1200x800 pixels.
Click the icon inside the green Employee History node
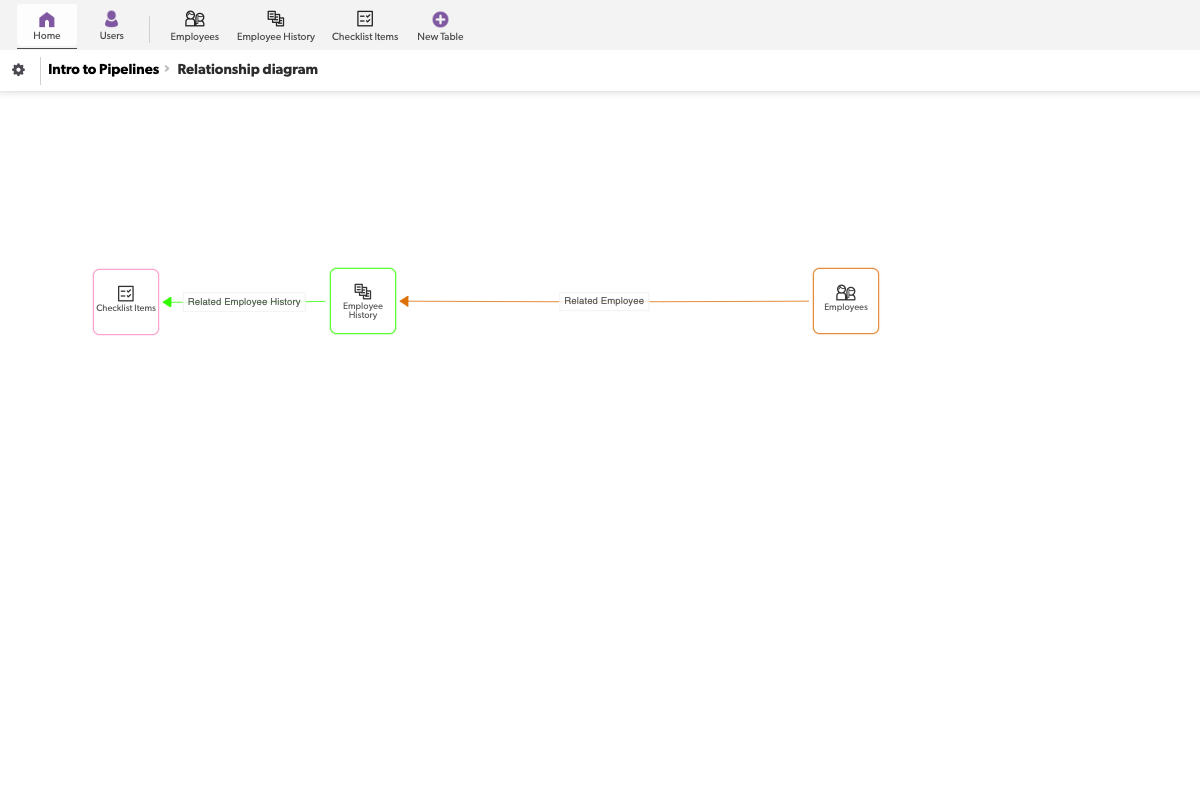click(363, 291)
